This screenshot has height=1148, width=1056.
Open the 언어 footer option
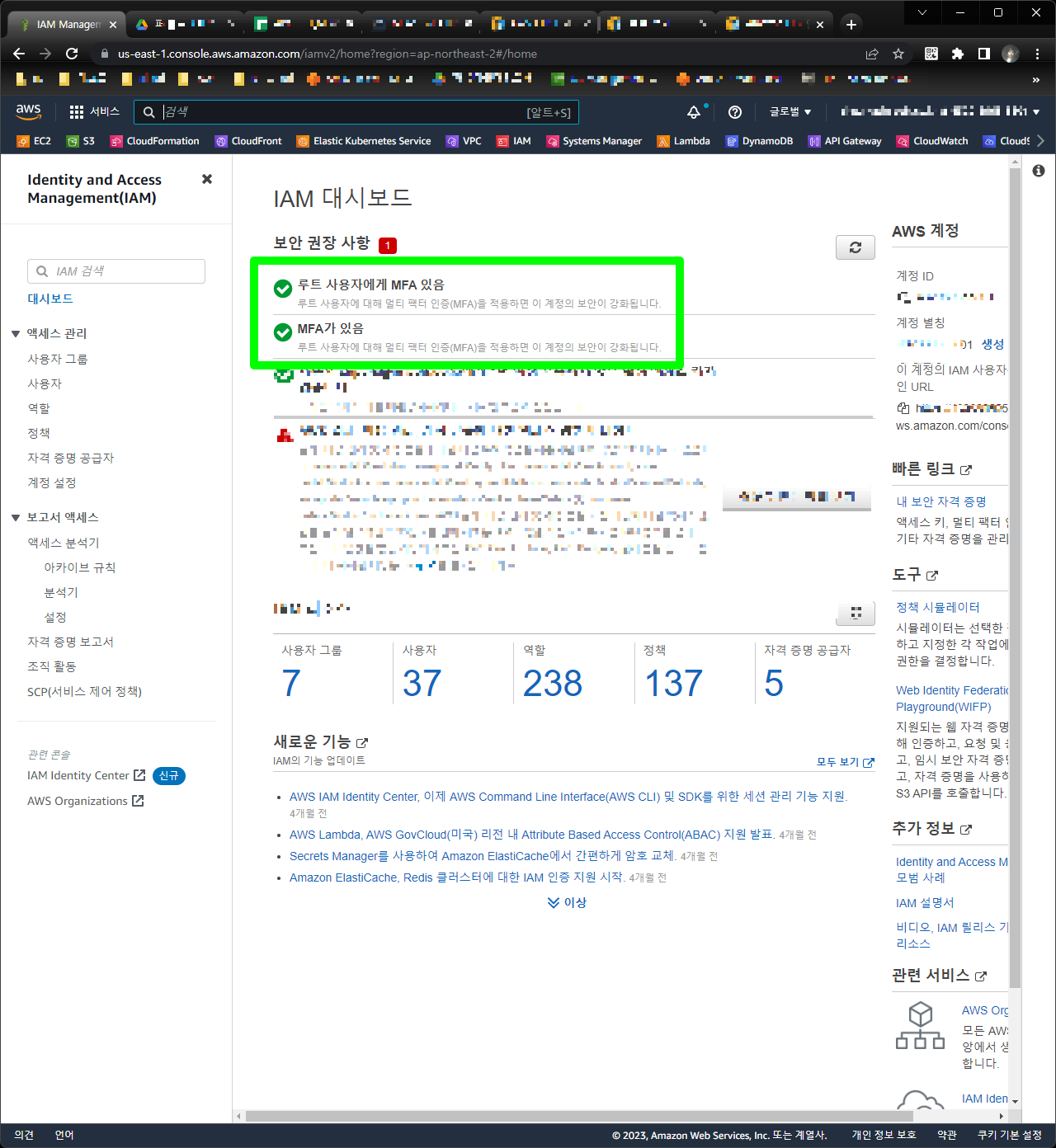(x=64, y=1136)
